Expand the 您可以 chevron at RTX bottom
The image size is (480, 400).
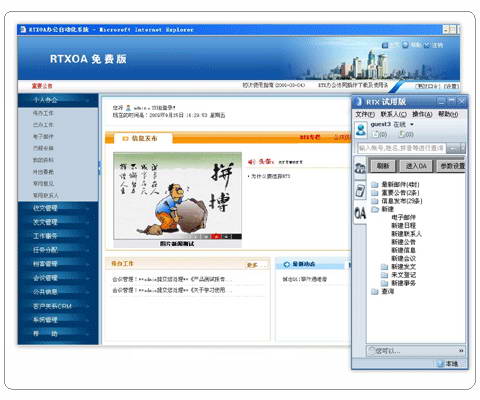tap(461, 351)
